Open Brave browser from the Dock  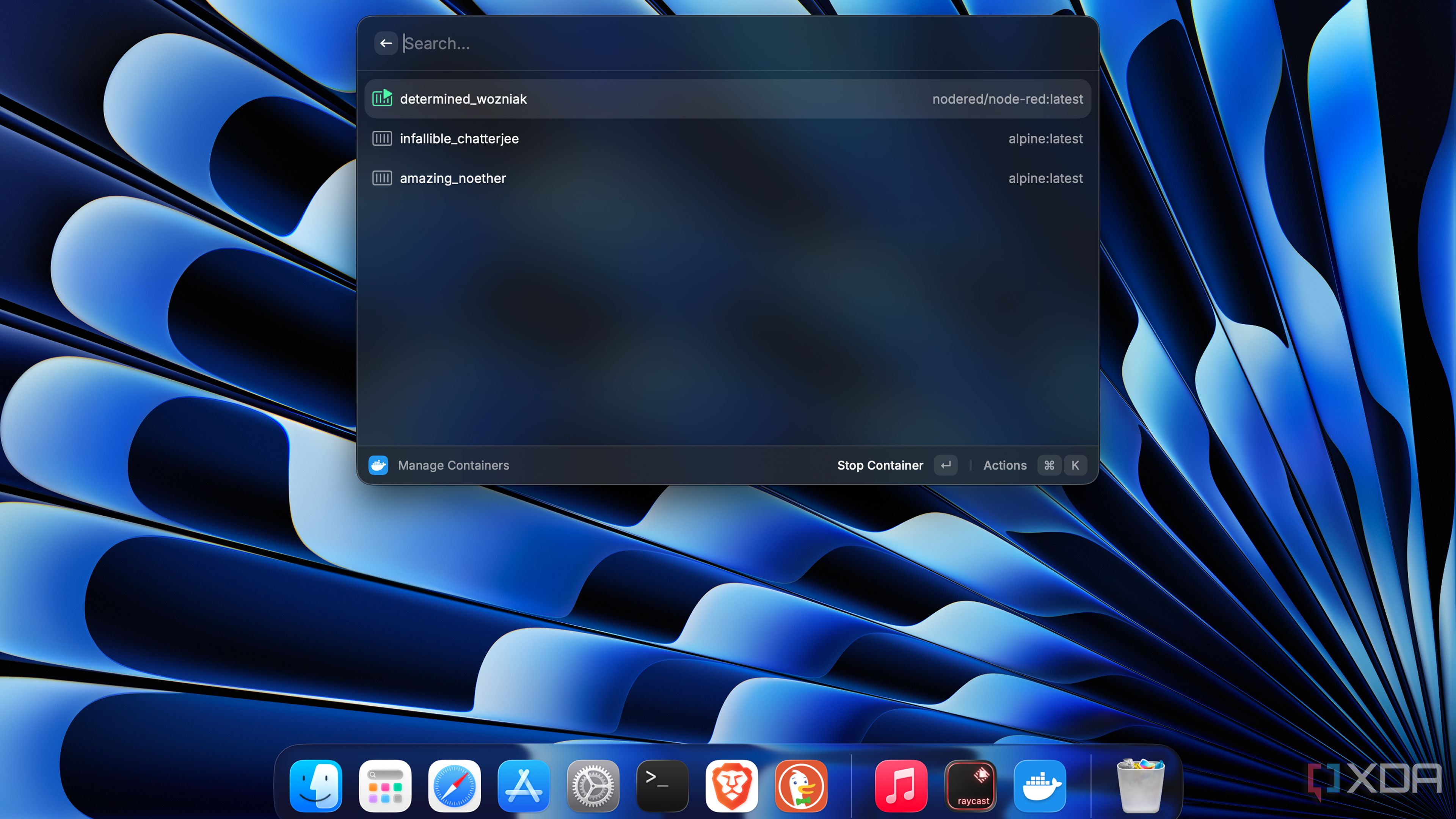pos(732,786)
